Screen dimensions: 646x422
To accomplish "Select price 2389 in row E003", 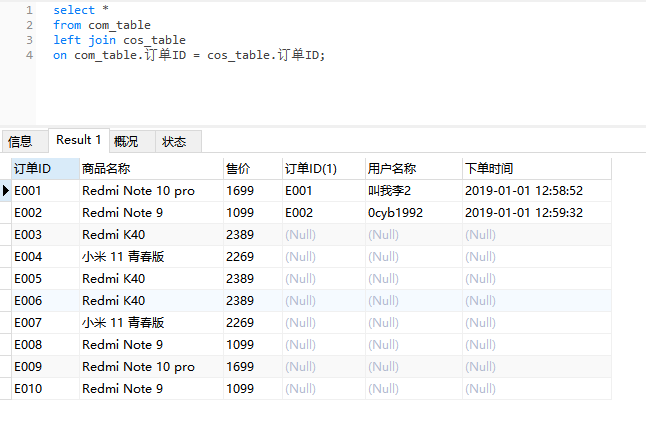I will (253, 235).
